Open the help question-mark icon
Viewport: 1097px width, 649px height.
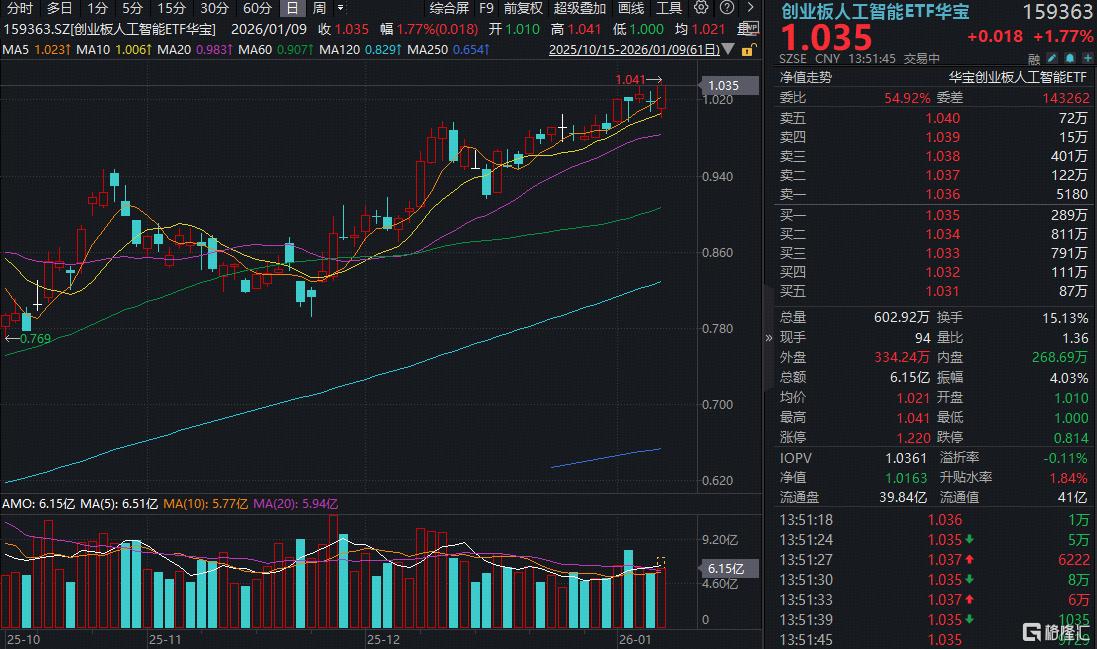(x=727, y=8)
